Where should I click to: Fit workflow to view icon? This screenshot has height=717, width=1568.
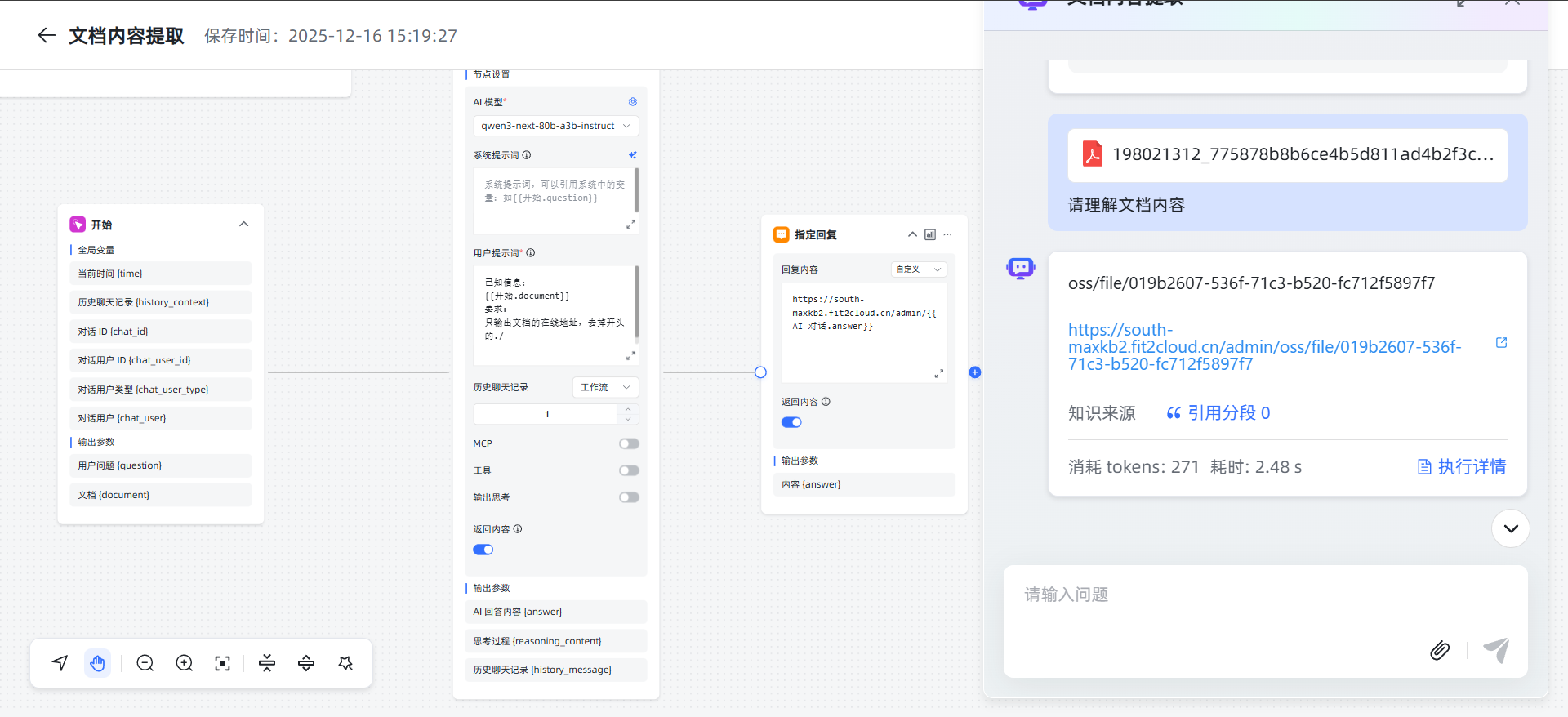[222, 663]
